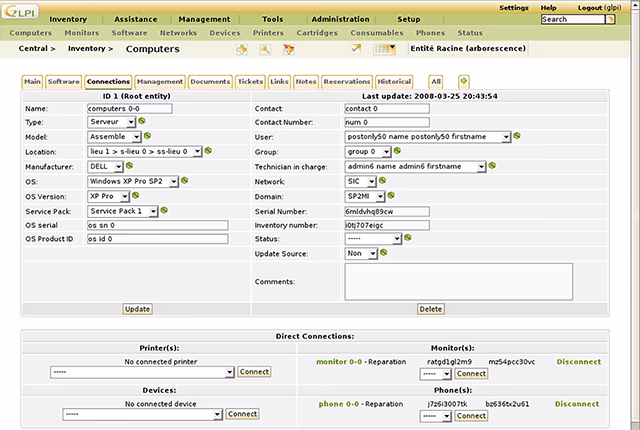Click the checkmark icon in the toolbar

click(356, 49)
